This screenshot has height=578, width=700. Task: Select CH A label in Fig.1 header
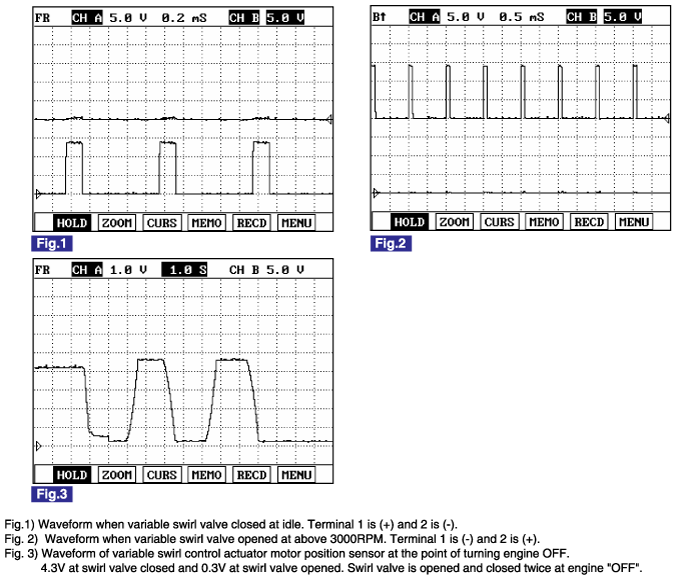87,18
